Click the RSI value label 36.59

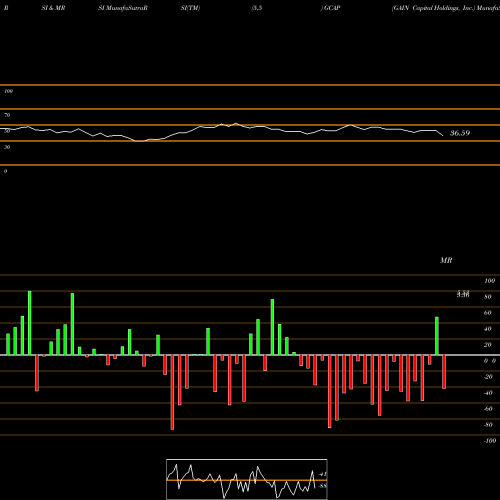[x=460, y=133]
